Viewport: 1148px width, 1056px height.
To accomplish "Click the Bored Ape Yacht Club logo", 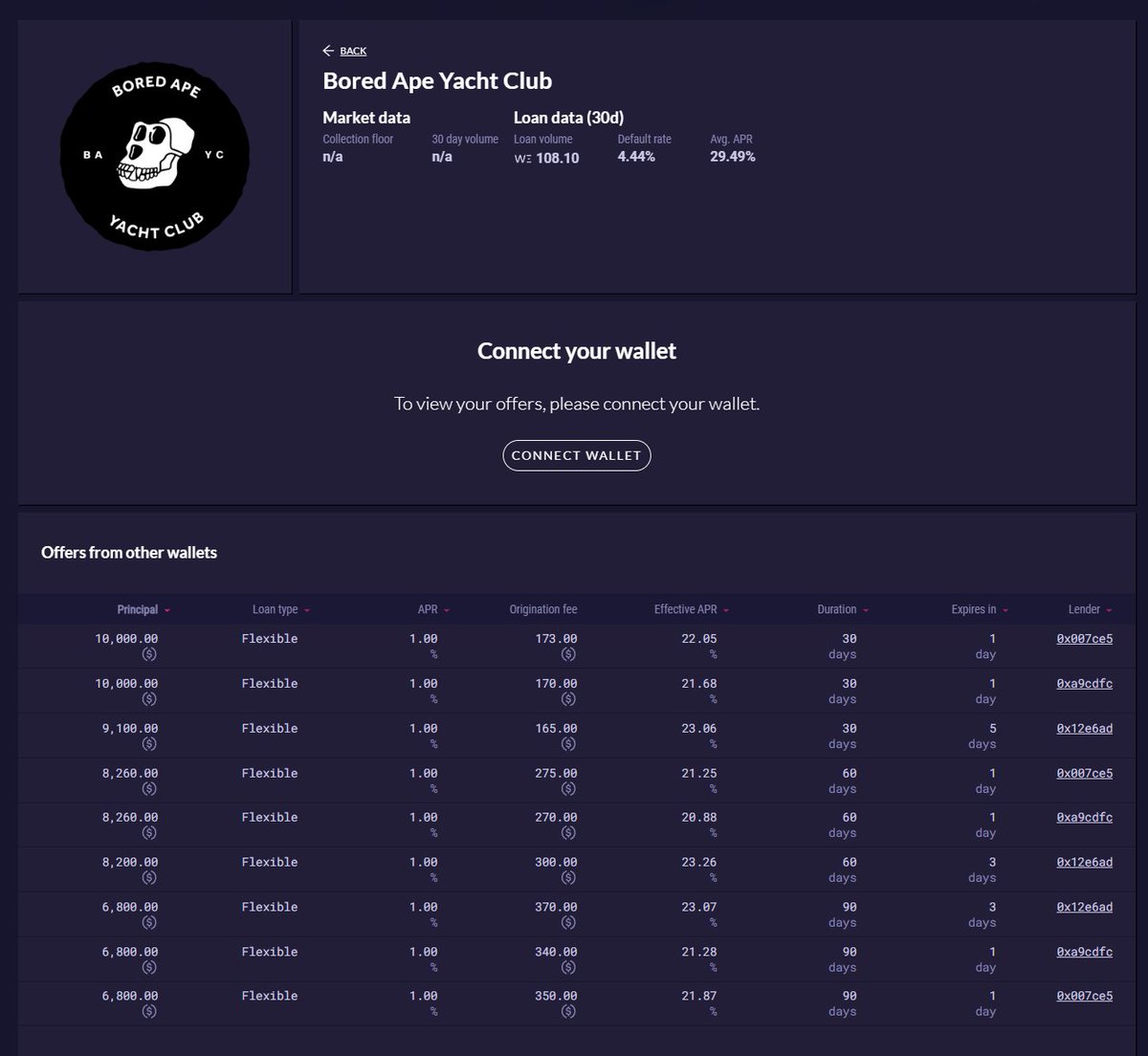I will (155, 158).
